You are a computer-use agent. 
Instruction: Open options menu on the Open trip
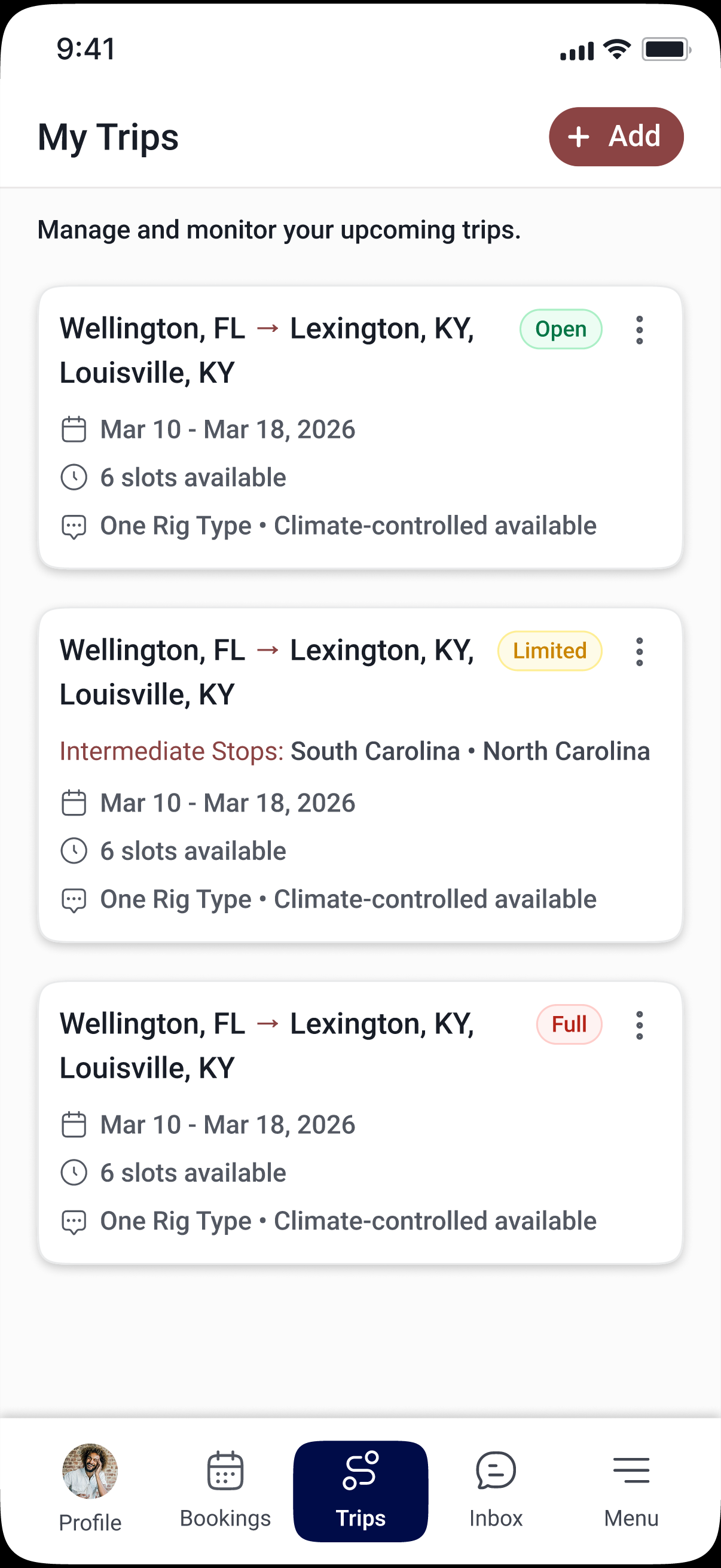point(639,330)
